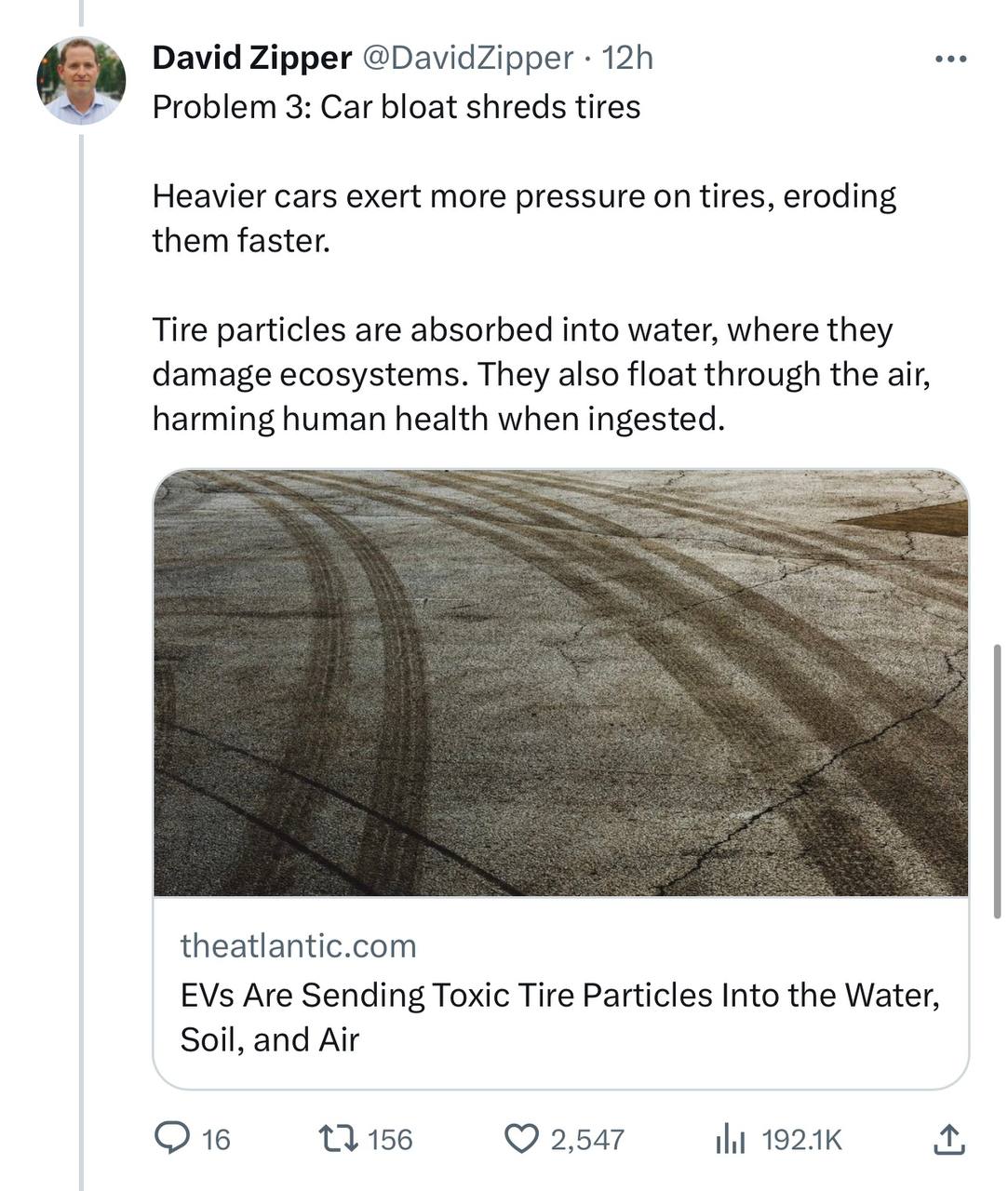Click the 192.1K views count
The image size is (1008, 1191).
801,1139
